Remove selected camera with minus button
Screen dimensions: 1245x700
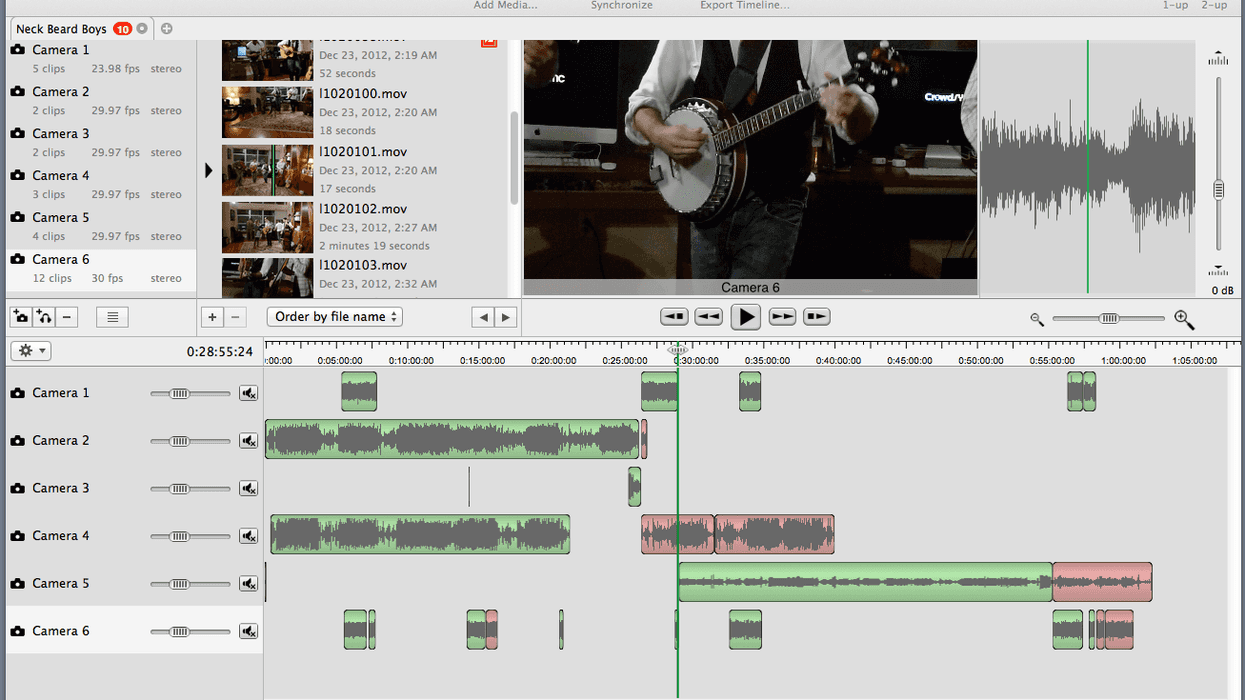click(66, 317)
